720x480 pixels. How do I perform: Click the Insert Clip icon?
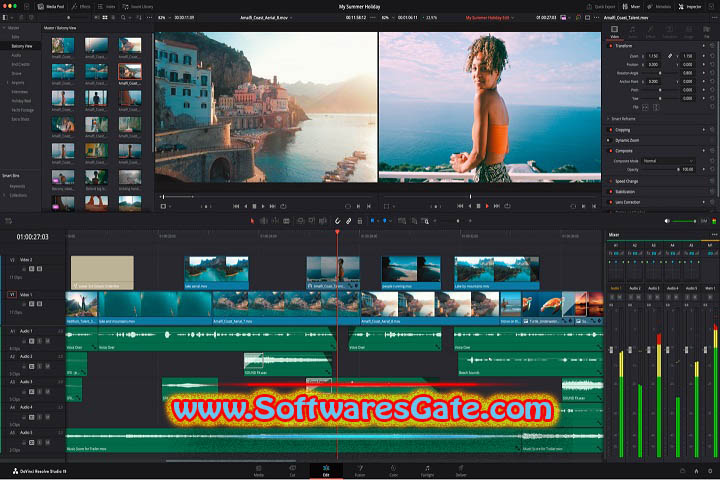(x=300, y=221)
